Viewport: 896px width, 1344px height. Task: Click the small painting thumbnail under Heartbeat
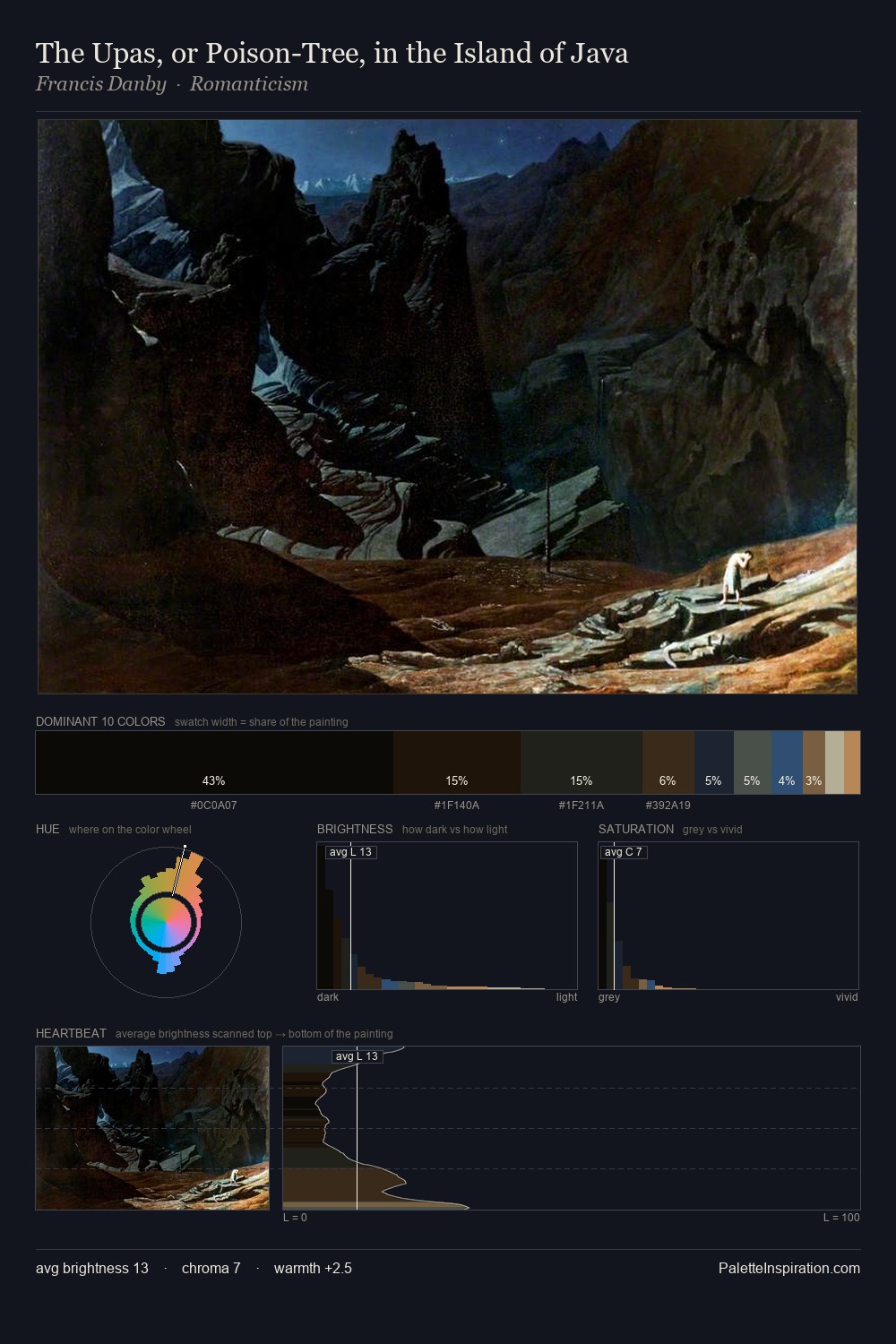pyautogui.click(x=152, y=1128)
